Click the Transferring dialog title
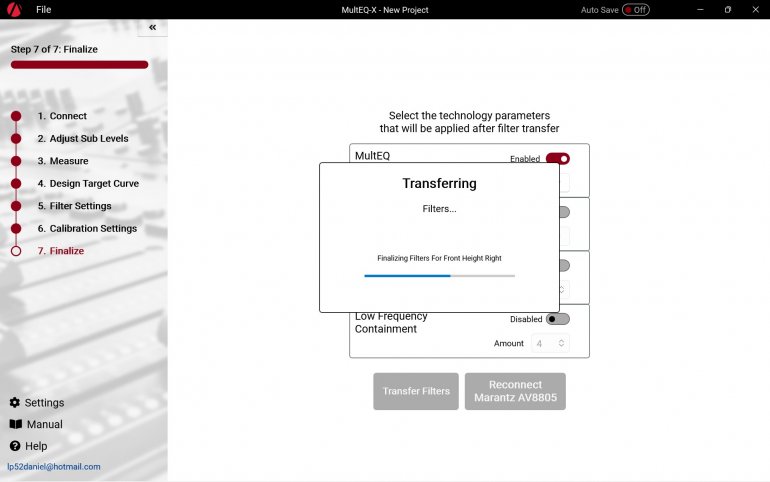The image size is (770, 482). click(440, 183)
